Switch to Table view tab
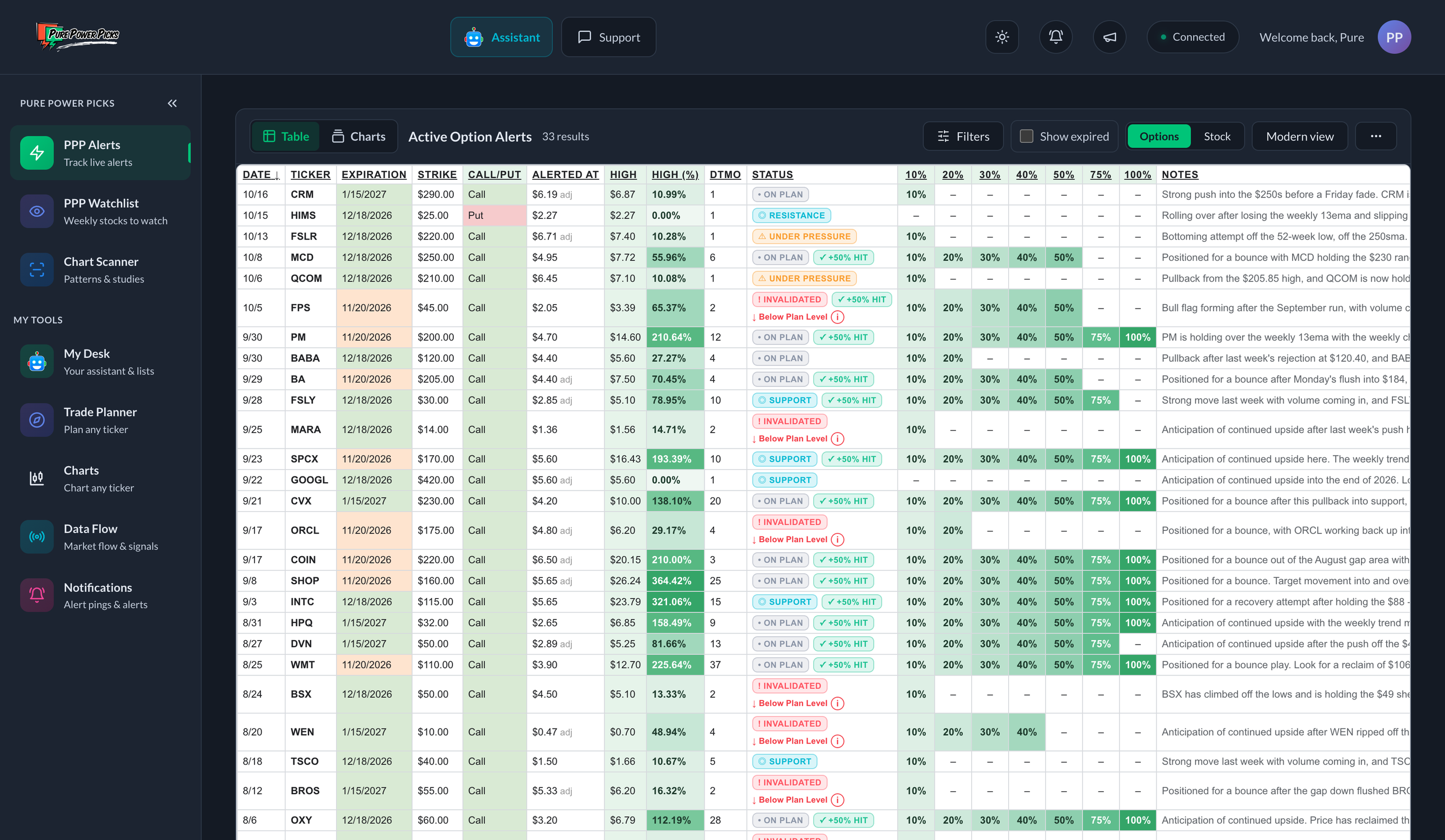This screenshot has height=840, width=1445. click(x=286, y=137)
